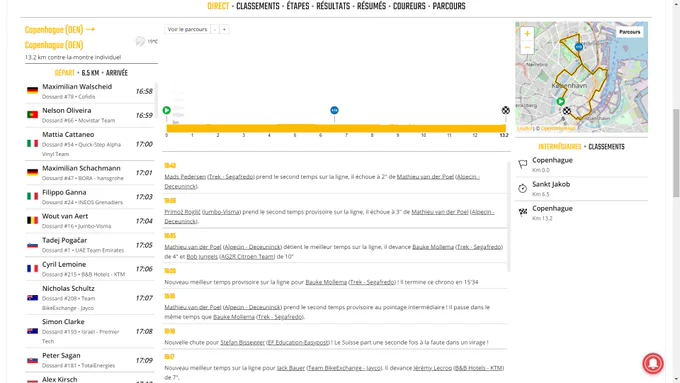
Task: Click the green start marker on the map
Action: tap(561, 101)
